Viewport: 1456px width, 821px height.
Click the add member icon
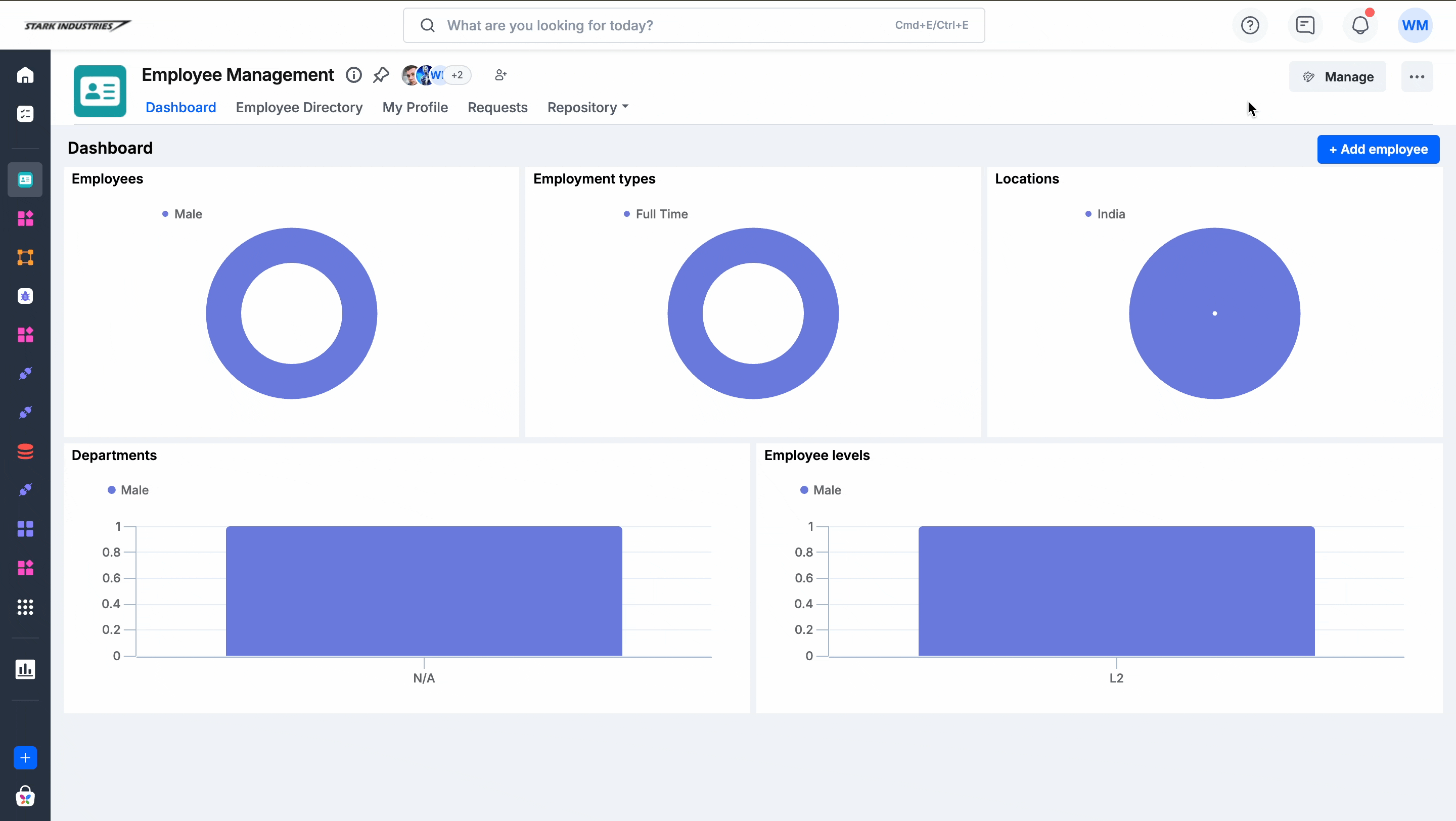(501, 75)
